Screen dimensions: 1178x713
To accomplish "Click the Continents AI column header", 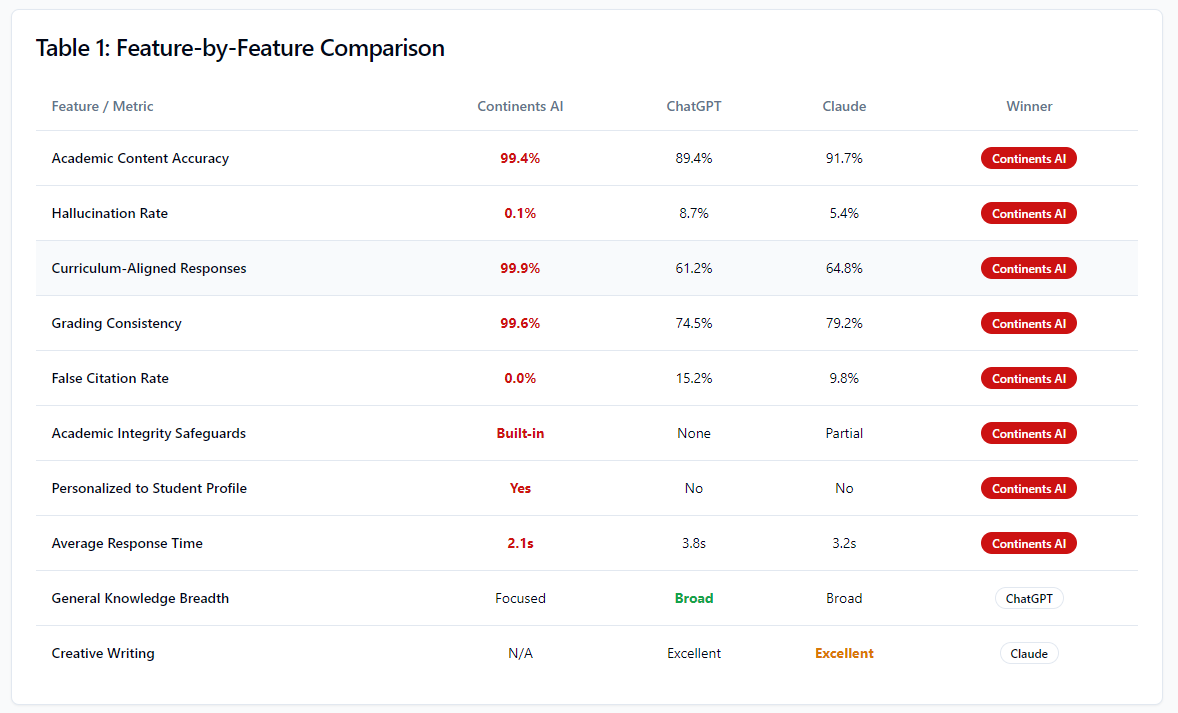I will click(520, 106).
